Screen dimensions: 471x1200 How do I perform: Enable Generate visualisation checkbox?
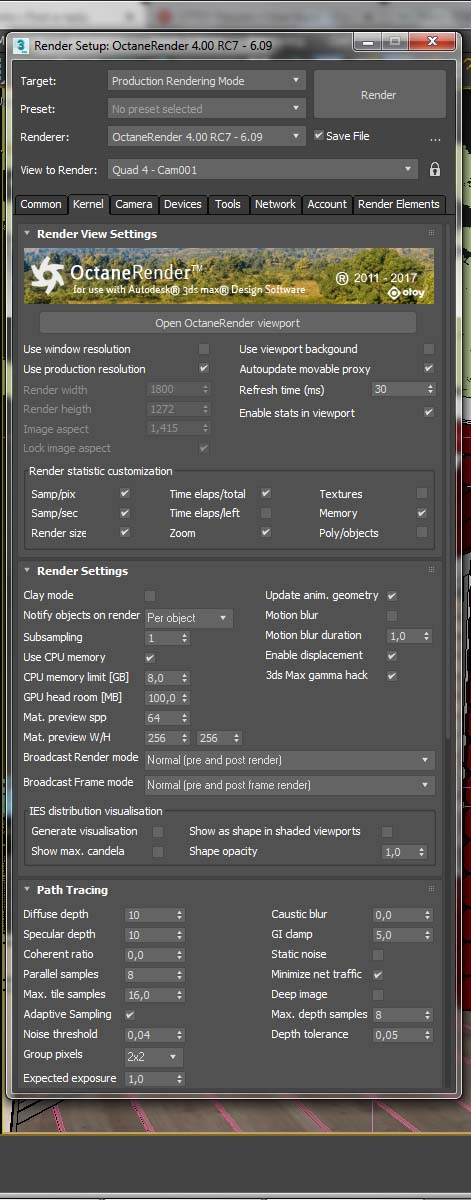(158, 832)
